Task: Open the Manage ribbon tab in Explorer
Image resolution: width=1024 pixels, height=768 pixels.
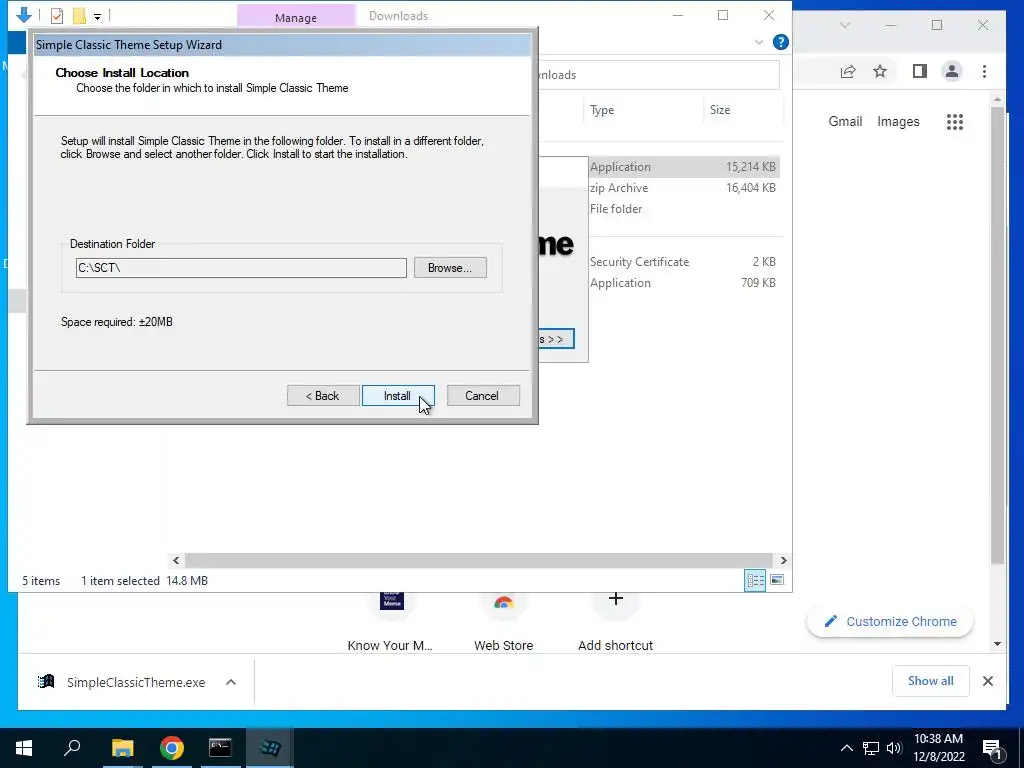Action: pos(296,16)
